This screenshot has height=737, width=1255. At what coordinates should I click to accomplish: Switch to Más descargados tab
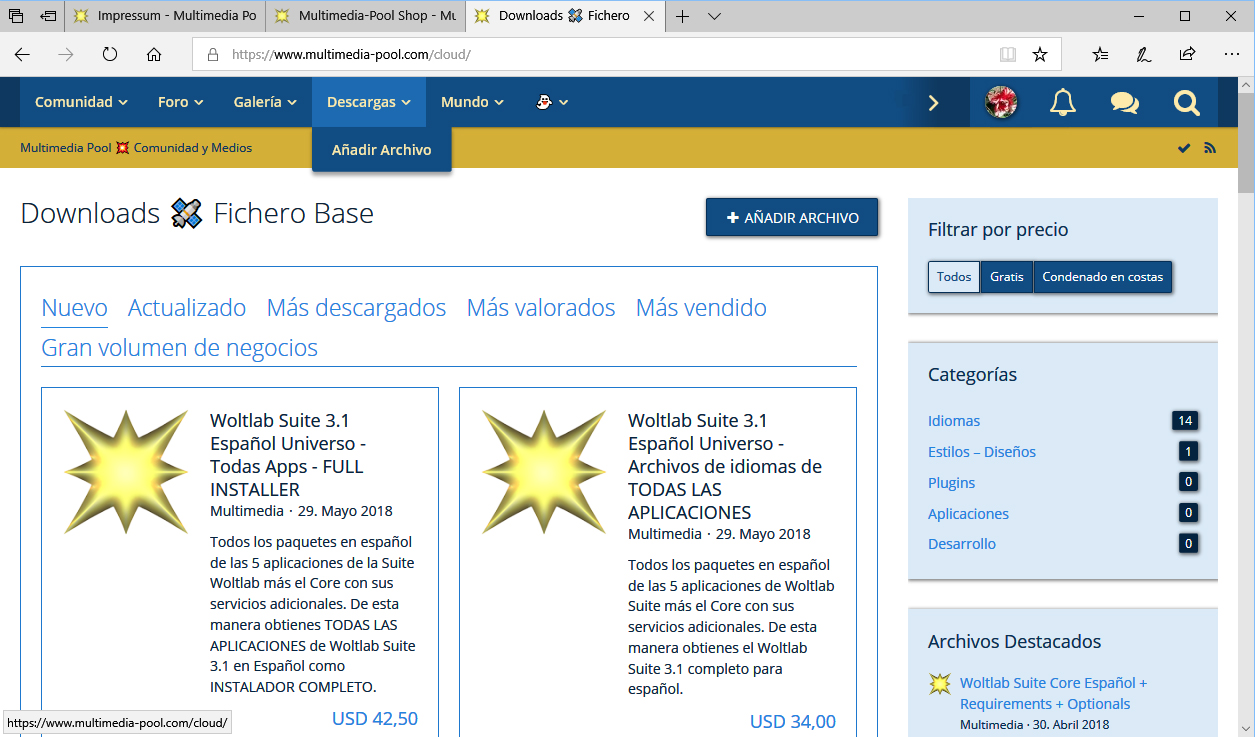coord(356,308)
